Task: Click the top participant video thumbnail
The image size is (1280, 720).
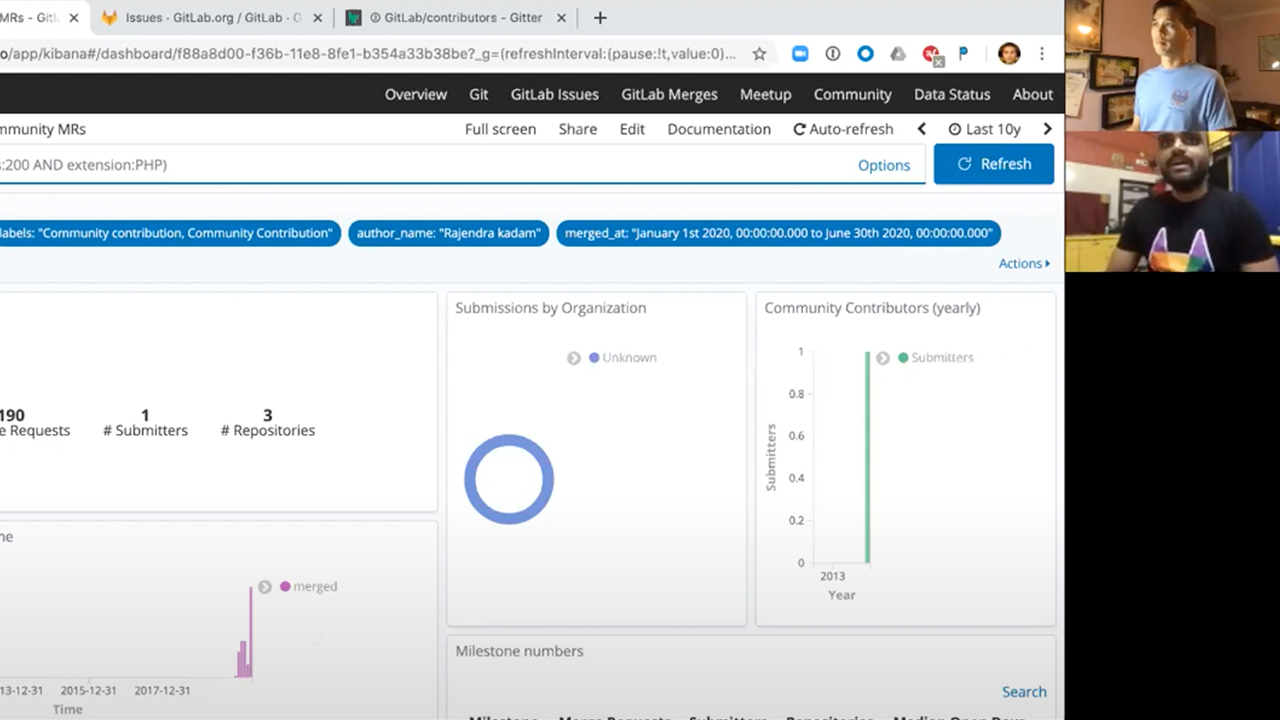Action: (1172, 66)
